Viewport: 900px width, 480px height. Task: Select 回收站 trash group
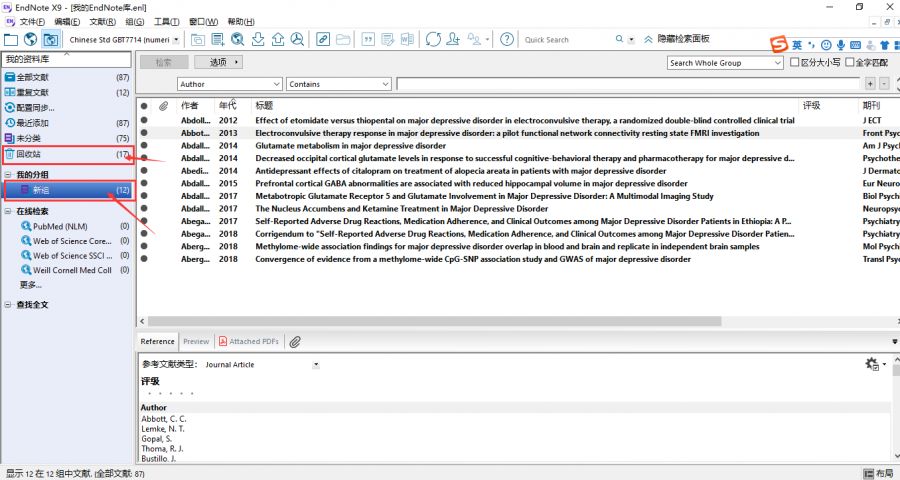pos(67,154)
